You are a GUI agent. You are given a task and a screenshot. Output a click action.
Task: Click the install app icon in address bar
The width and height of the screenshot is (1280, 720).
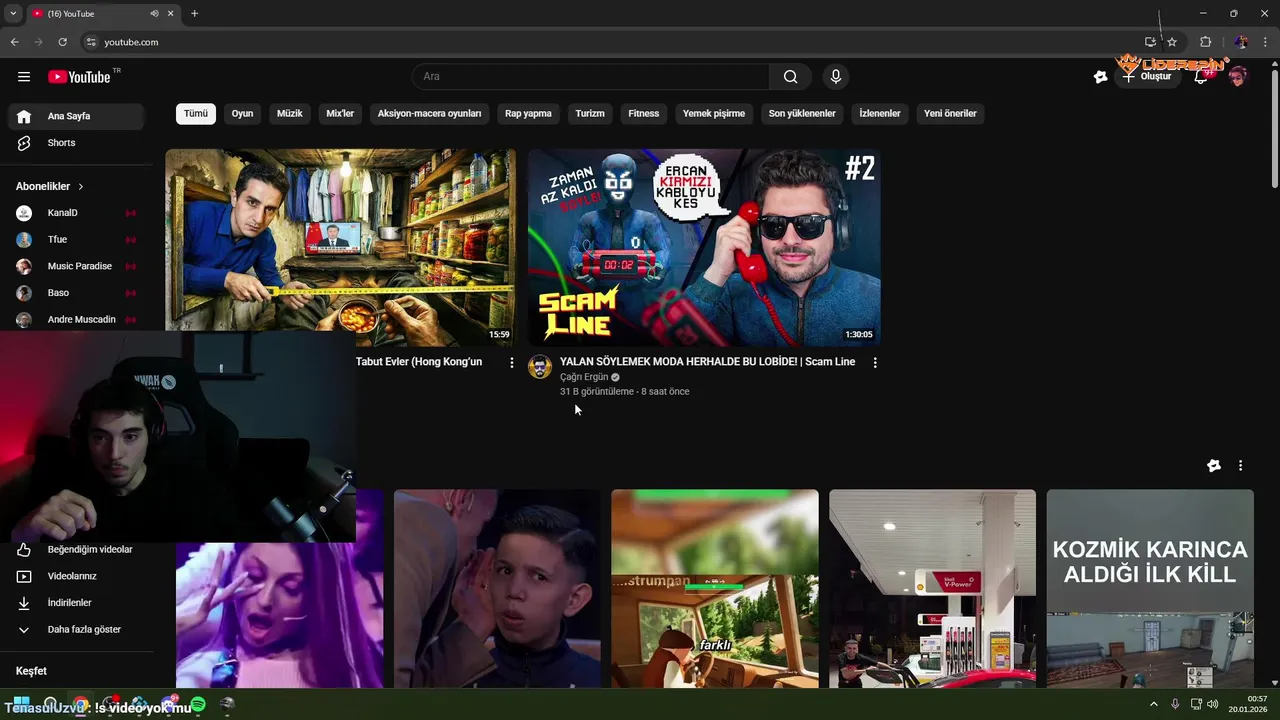point(1150,42)
